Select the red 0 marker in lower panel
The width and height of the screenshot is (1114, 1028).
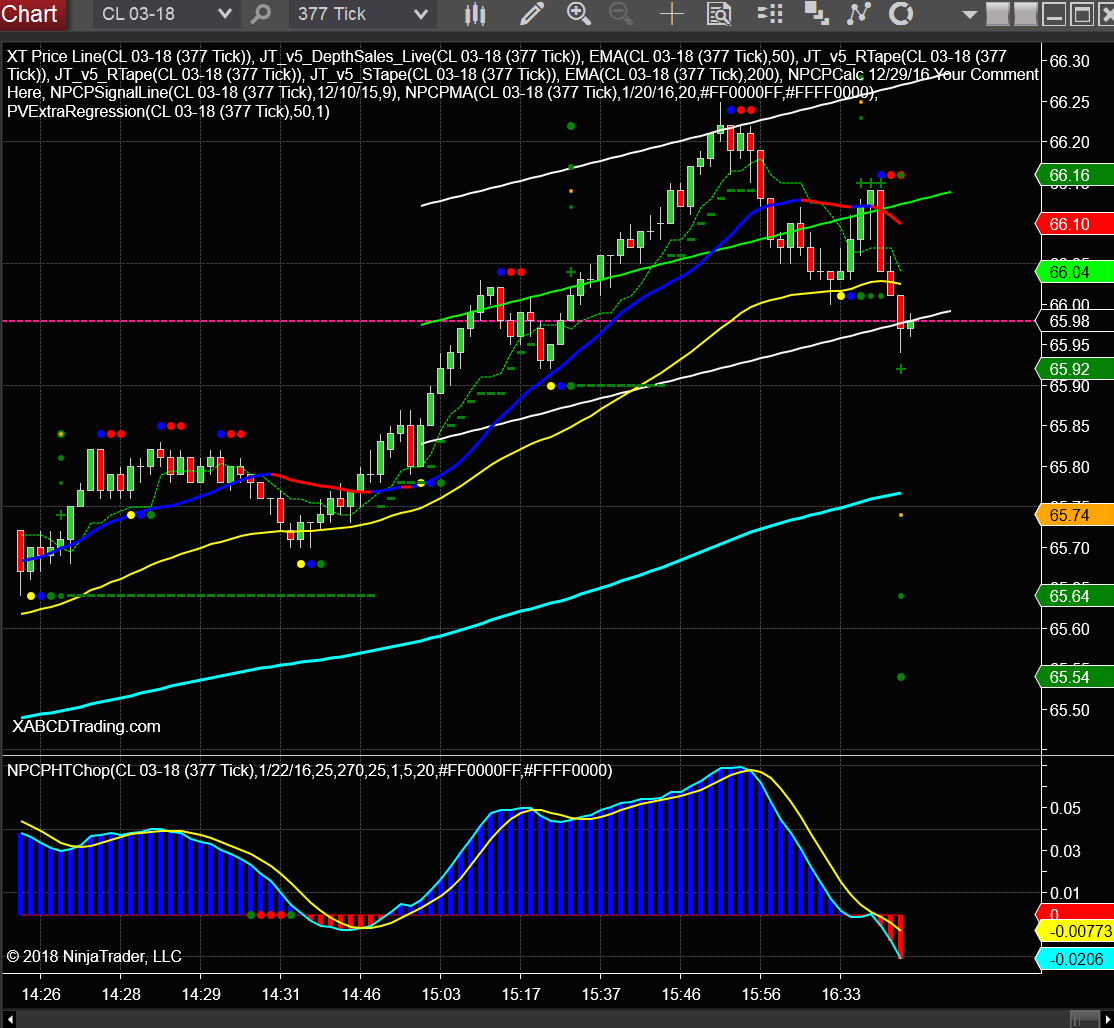tap(1075, 913)
